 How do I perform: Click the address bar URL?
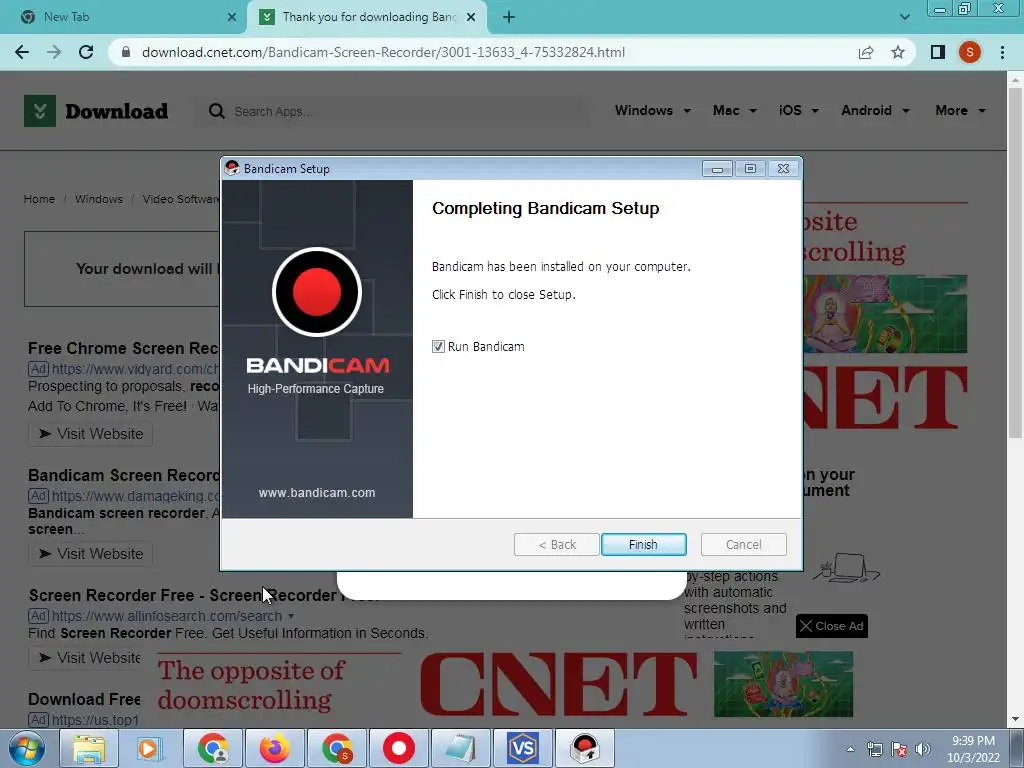(383, 52)
